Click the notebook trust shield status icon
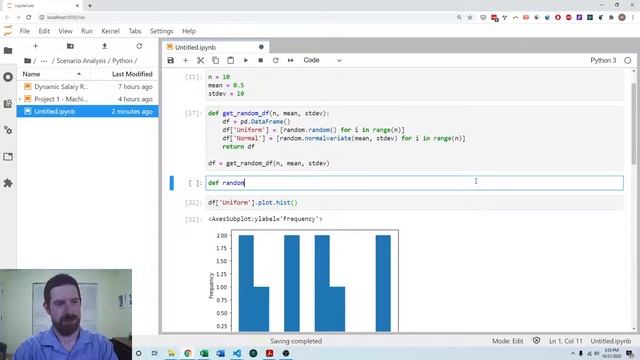 [536, 340]
